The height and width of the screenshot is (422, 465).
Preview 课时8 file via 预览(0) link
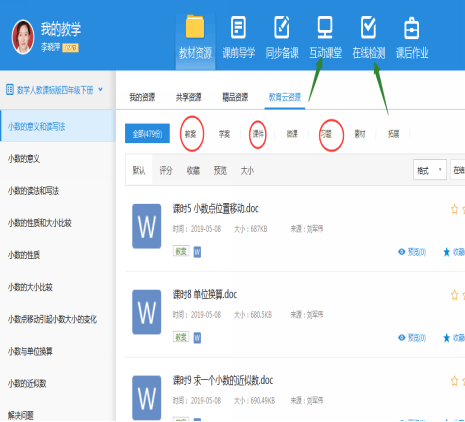(x=412, y=338)
